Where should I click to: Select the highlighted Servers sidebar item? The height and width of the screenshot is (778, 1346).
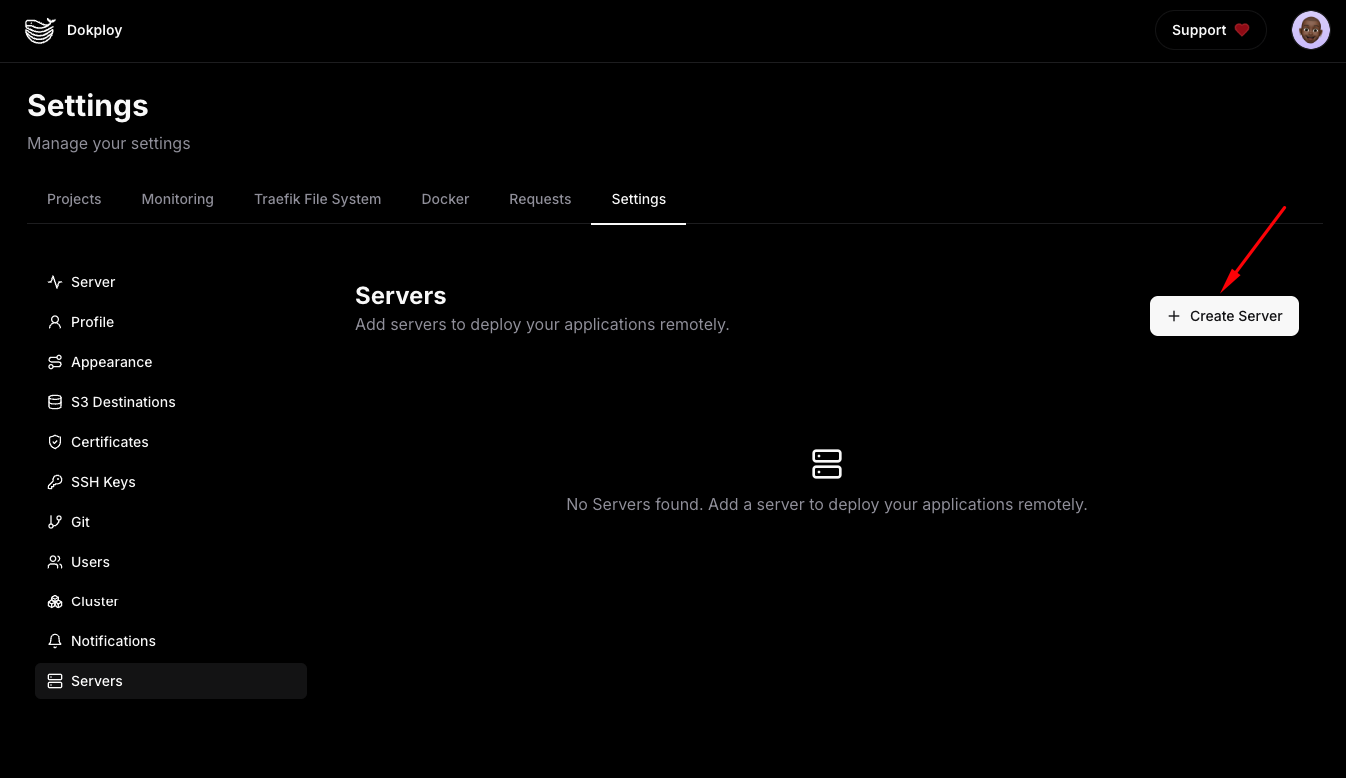pyautogui.click(x=170, y=681)
